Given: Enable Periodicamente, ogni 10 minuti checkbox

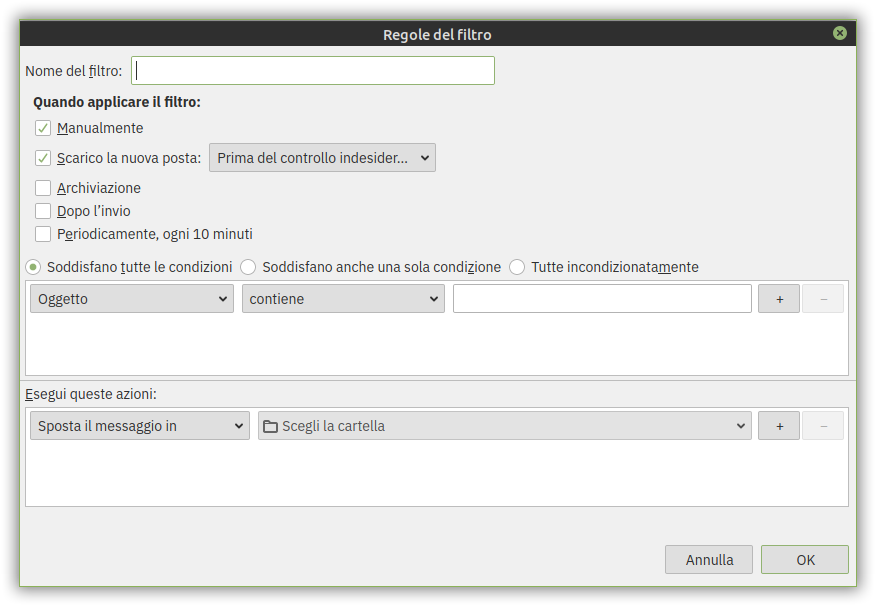Looking at the screenshot, I should (43, 233).
